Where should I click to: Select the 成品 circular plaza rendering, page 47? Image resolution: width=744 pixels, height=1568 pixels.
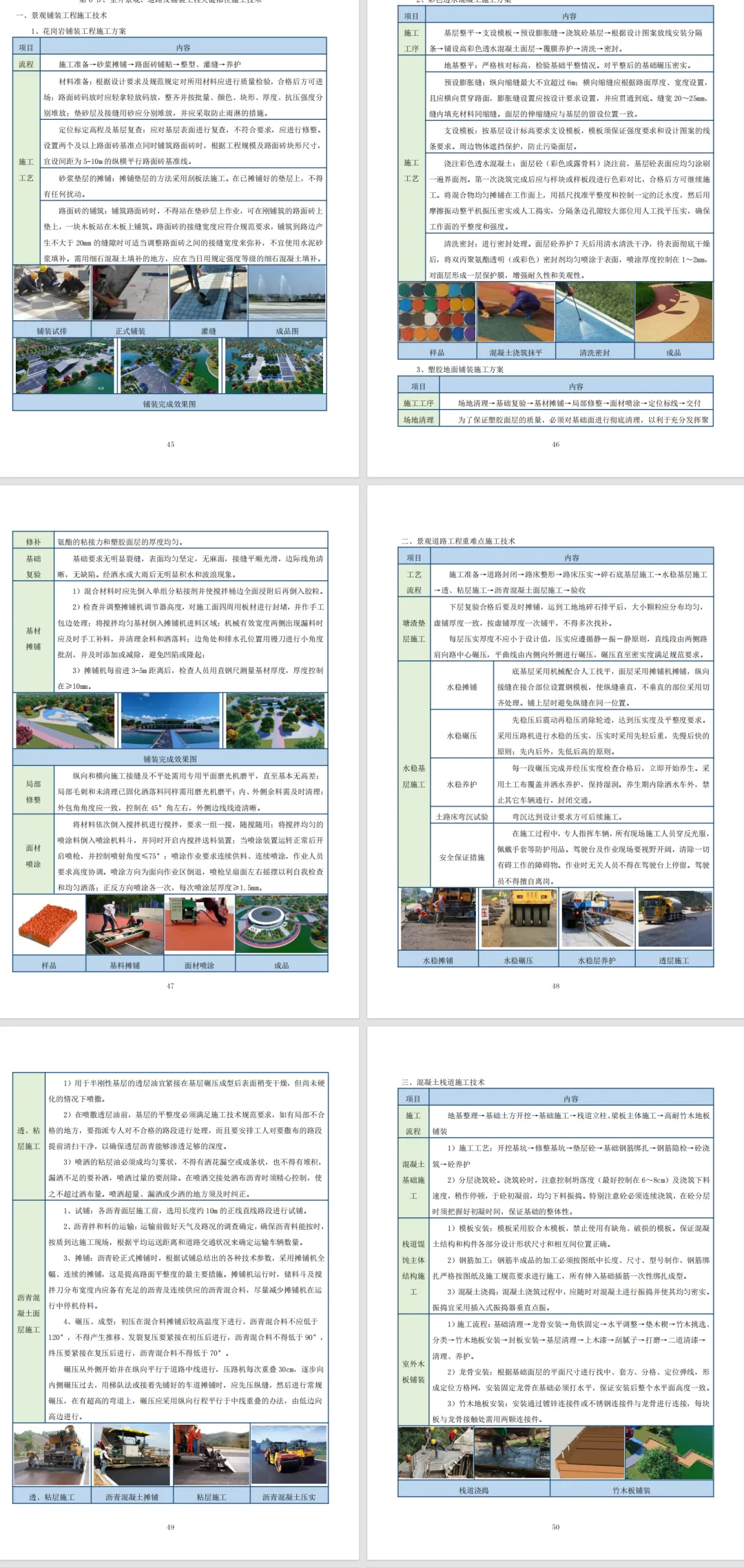[282, 925]
